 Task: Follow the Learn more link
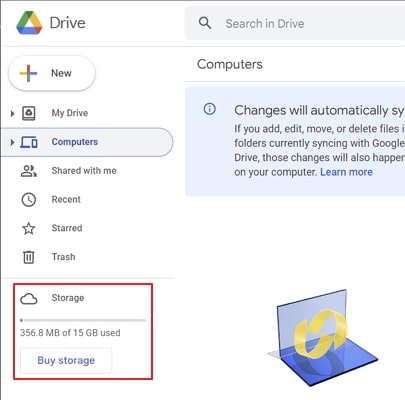click(x=346, y=172)
